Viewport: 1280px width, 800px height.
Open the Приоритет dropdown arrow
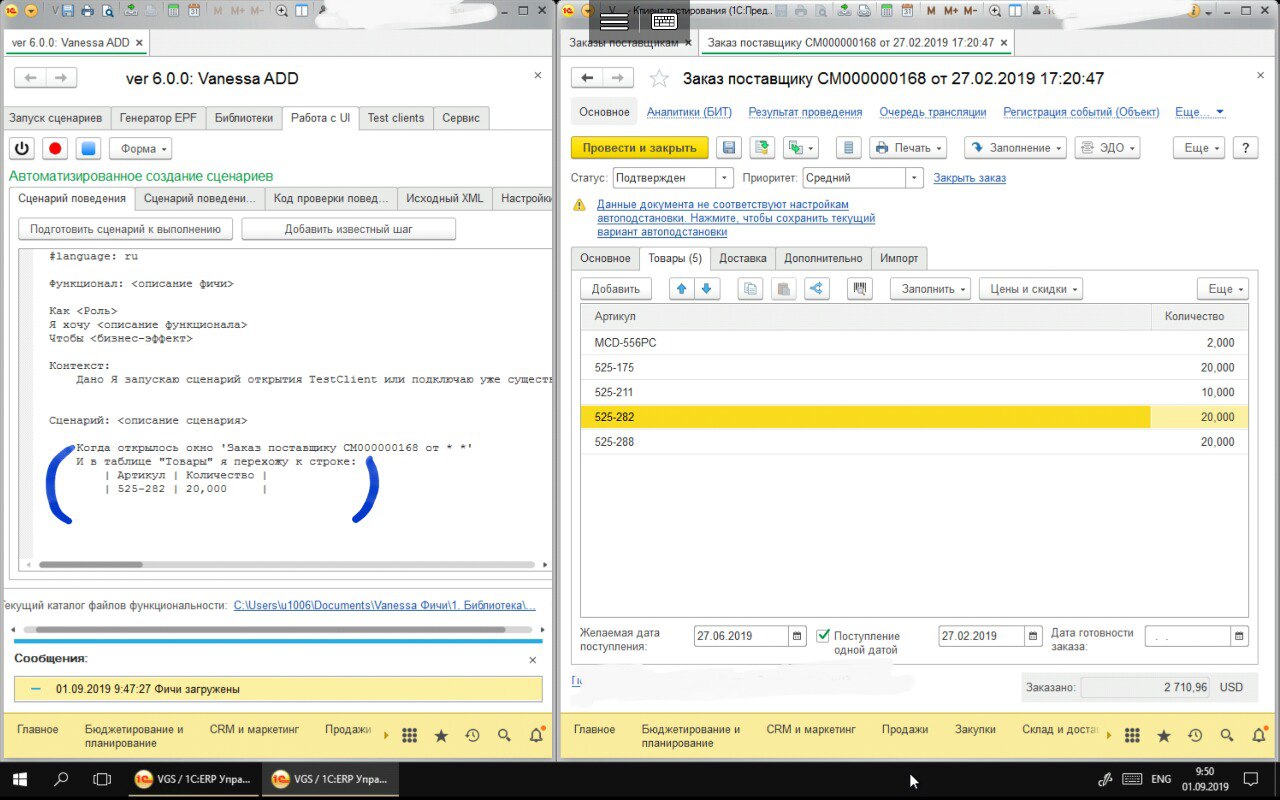tap(913, 178)
